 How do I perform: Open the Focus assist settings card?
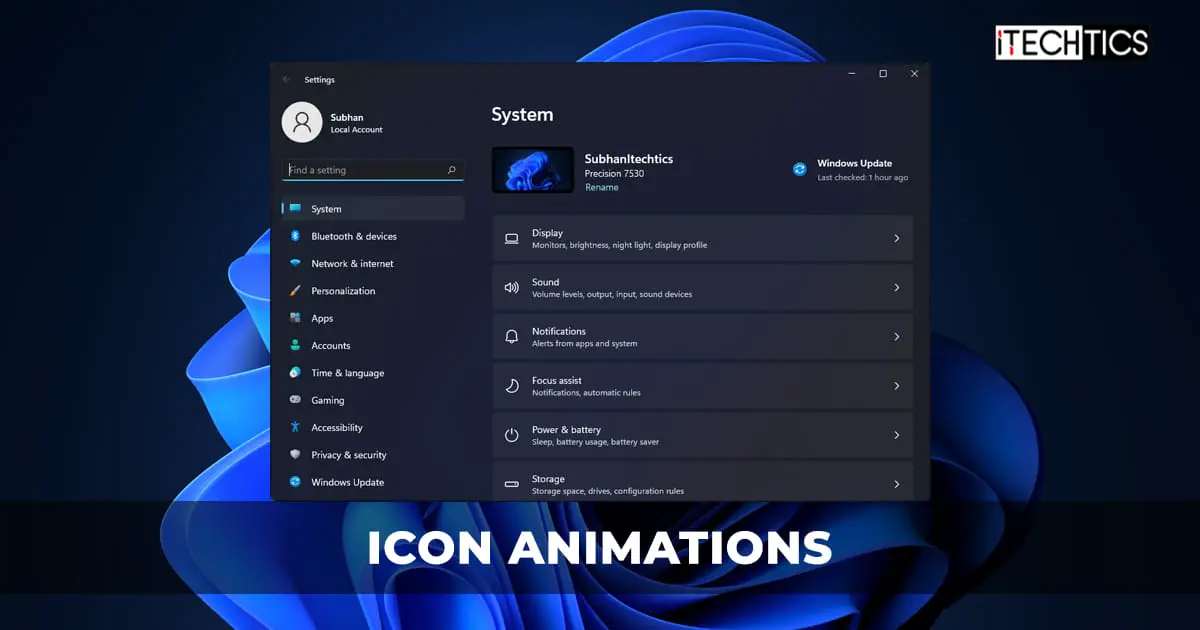pos(702,386)
